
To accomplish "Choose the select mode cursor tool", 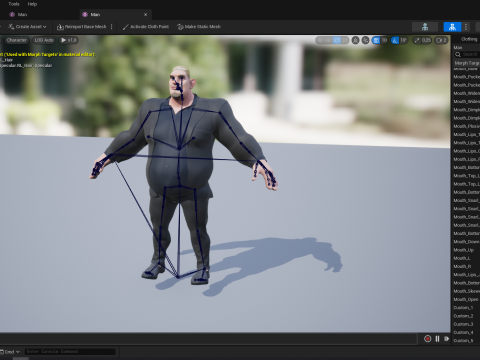I will click(320, 40).
